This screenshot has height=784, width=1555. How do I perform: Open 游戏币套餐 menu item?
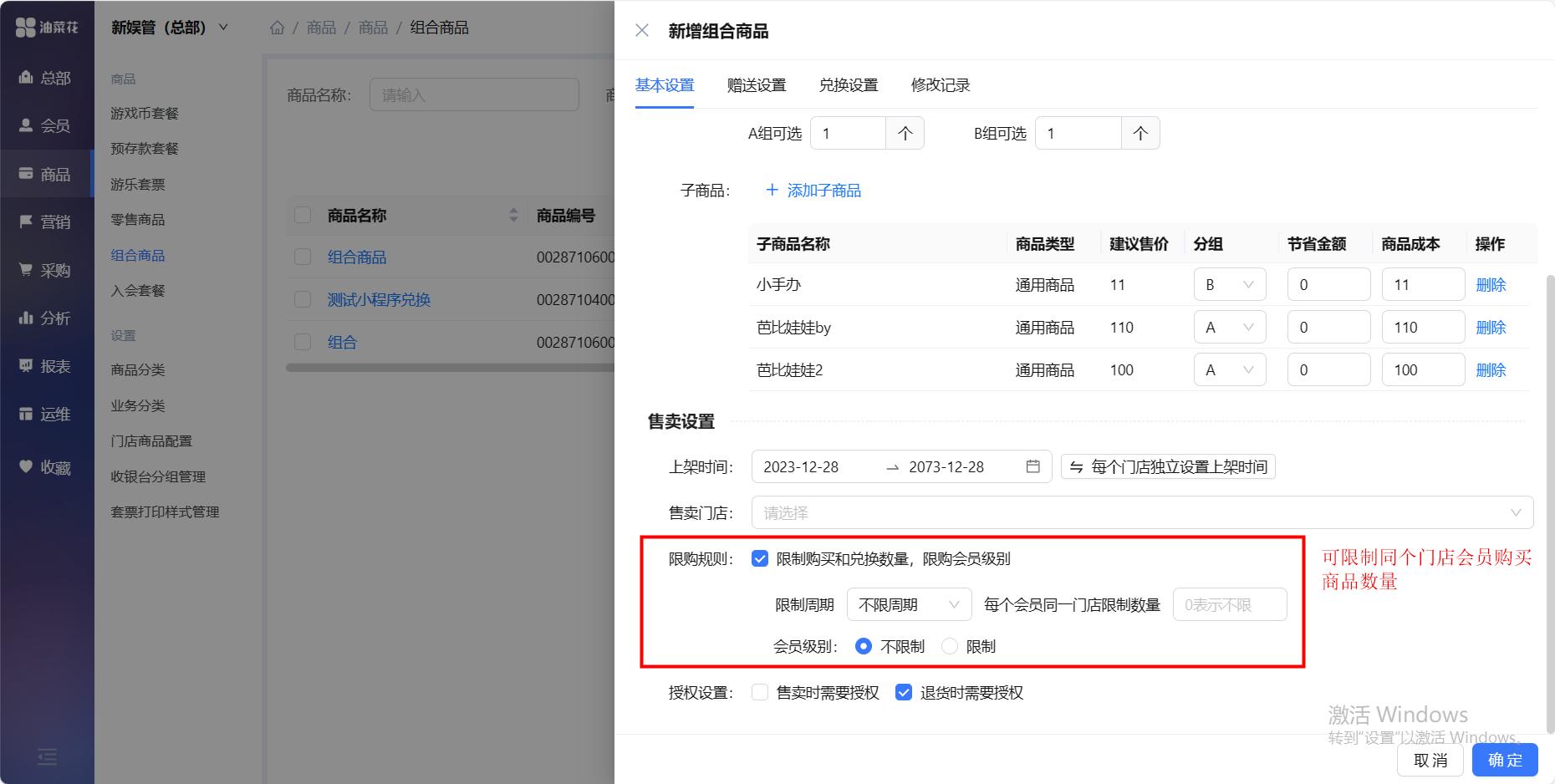(x=145, y=113)
